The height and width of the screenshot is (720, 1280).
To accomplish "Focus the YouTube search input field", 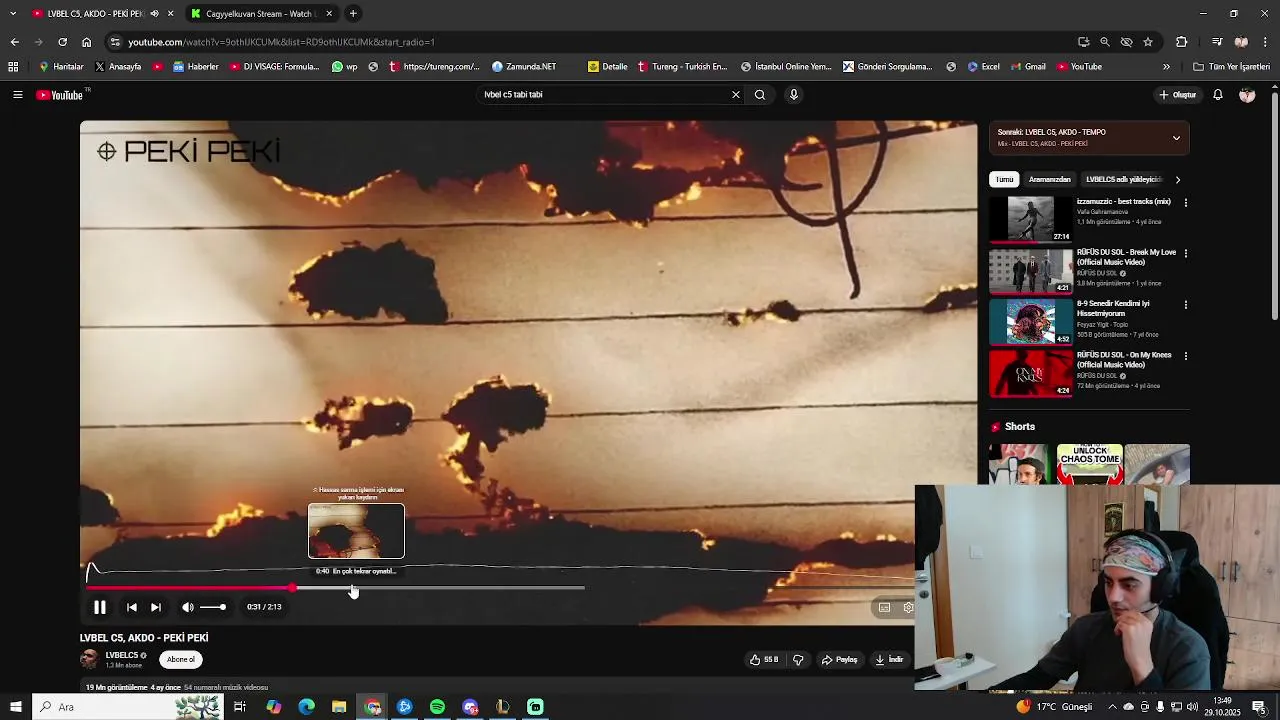I will [x=603, y=95].
